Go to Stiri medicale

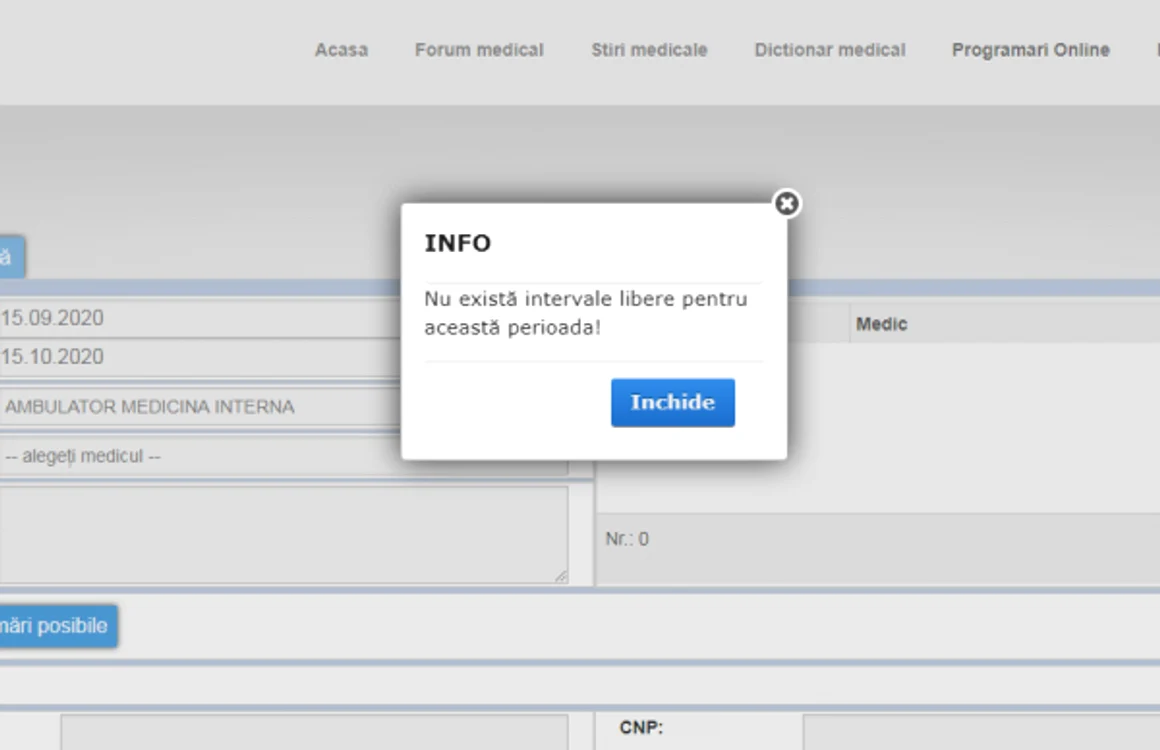pyautogui.click(x=649, y=50)
